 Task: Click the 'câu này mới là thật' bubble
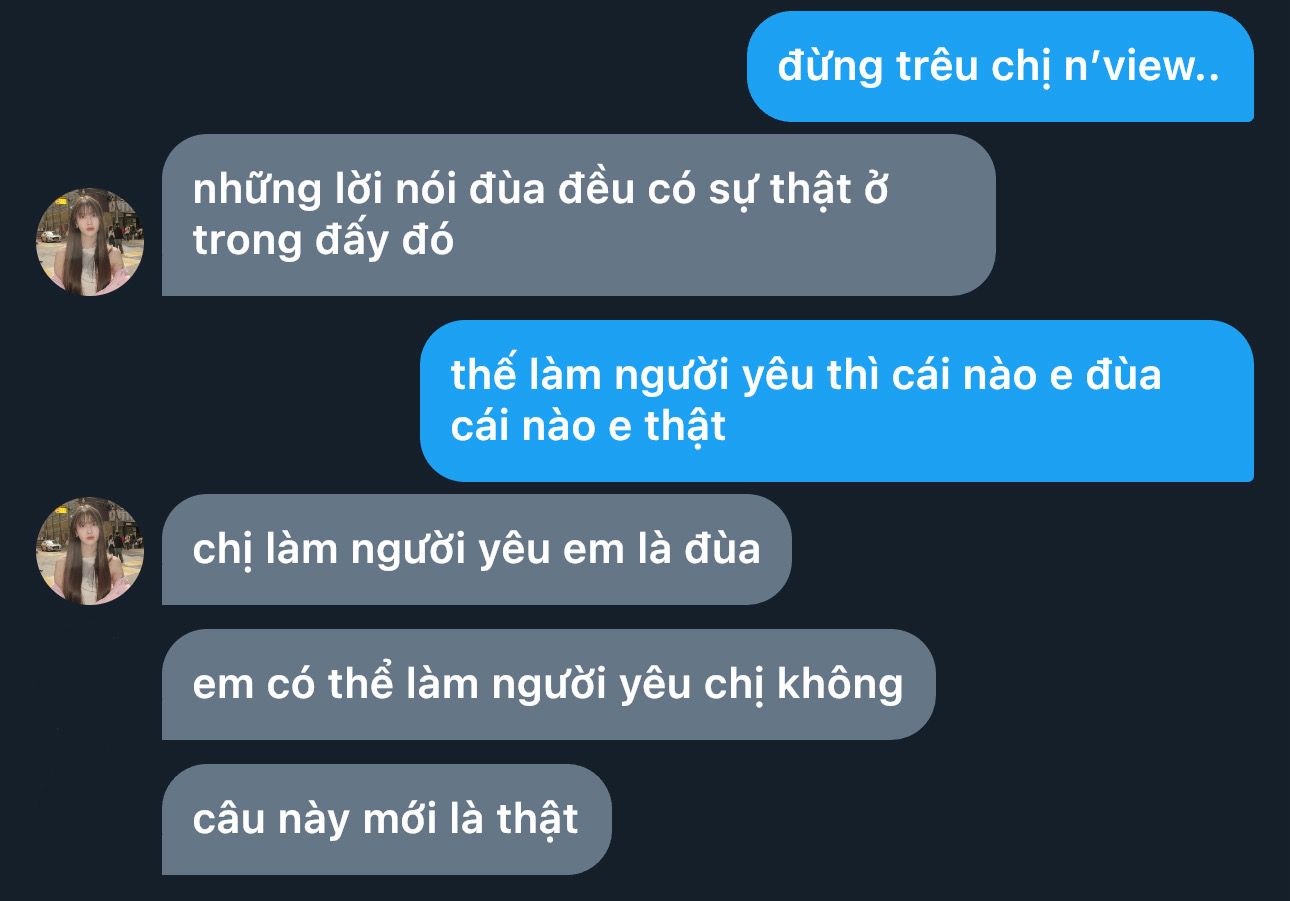(386, 820)
